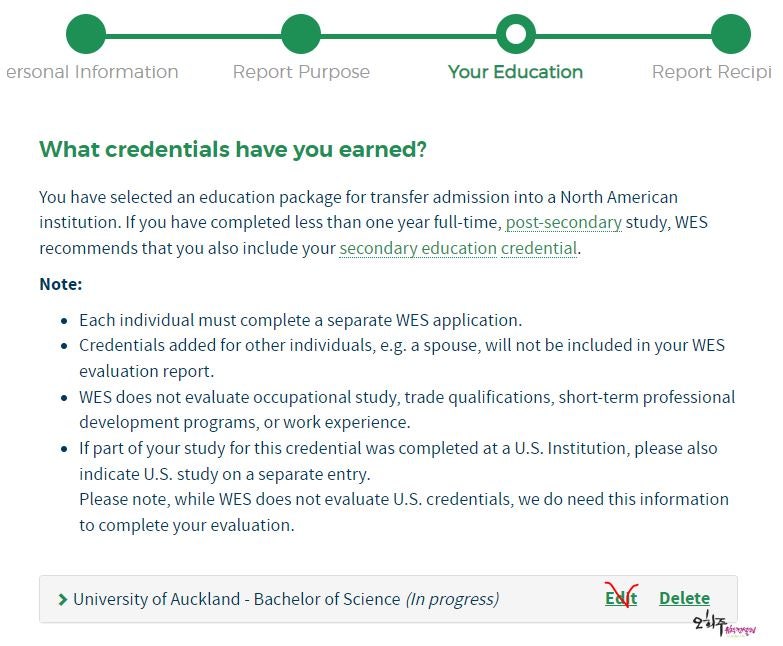Click the current Your Education step circle
This screenshot has width=783, height=646.
tap(515, 34)
